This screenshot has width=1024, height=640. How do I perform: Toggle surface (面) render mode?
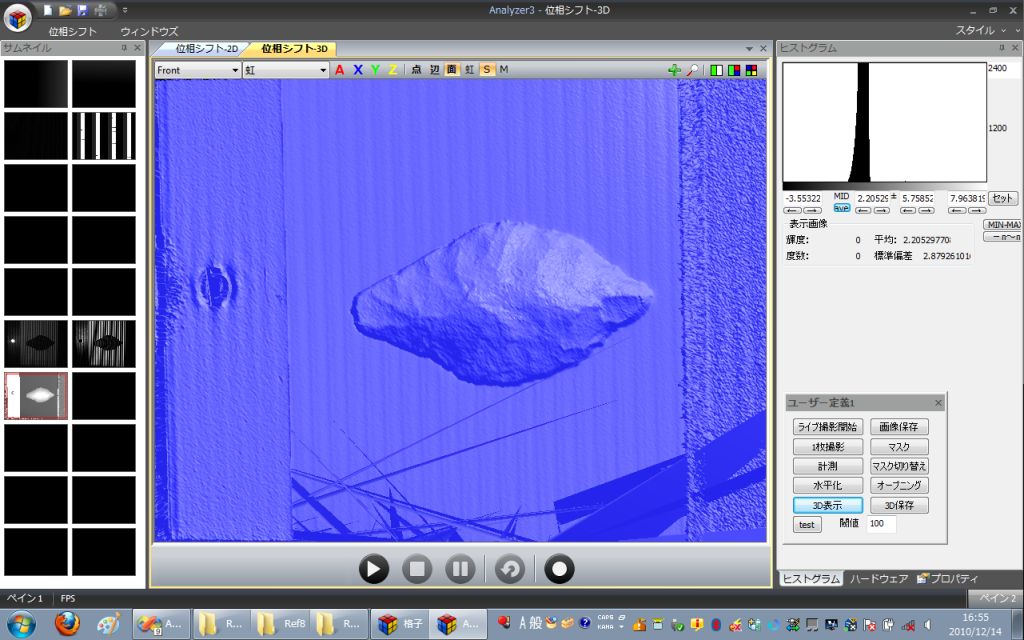(452, 70)
